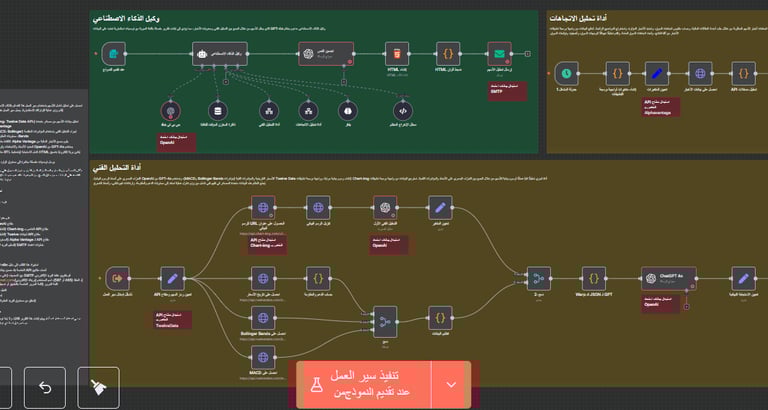Screen dimensions: 768x410
Task: Open the download chart HTTP globe node
Action: tap(318, 208)
